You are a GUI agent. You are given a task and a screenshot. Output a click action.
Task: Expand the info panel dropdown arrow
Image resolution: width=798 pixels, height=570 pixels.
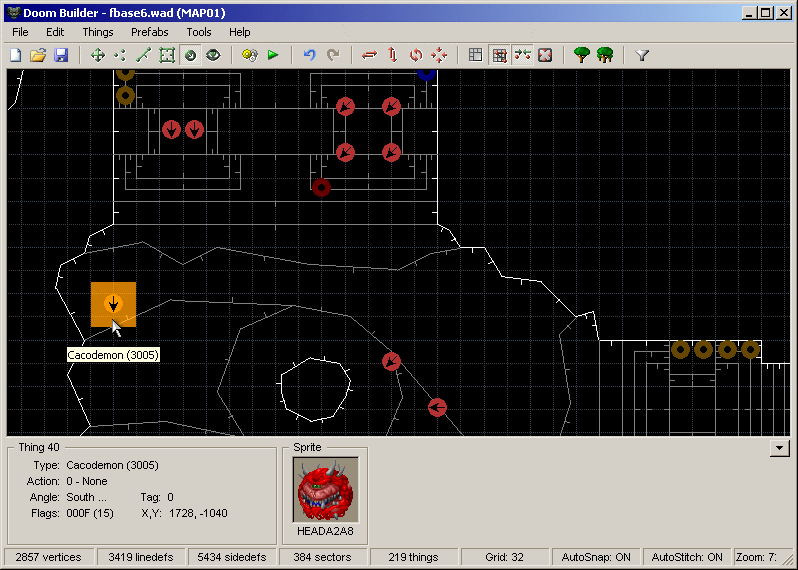click(779, 448)
